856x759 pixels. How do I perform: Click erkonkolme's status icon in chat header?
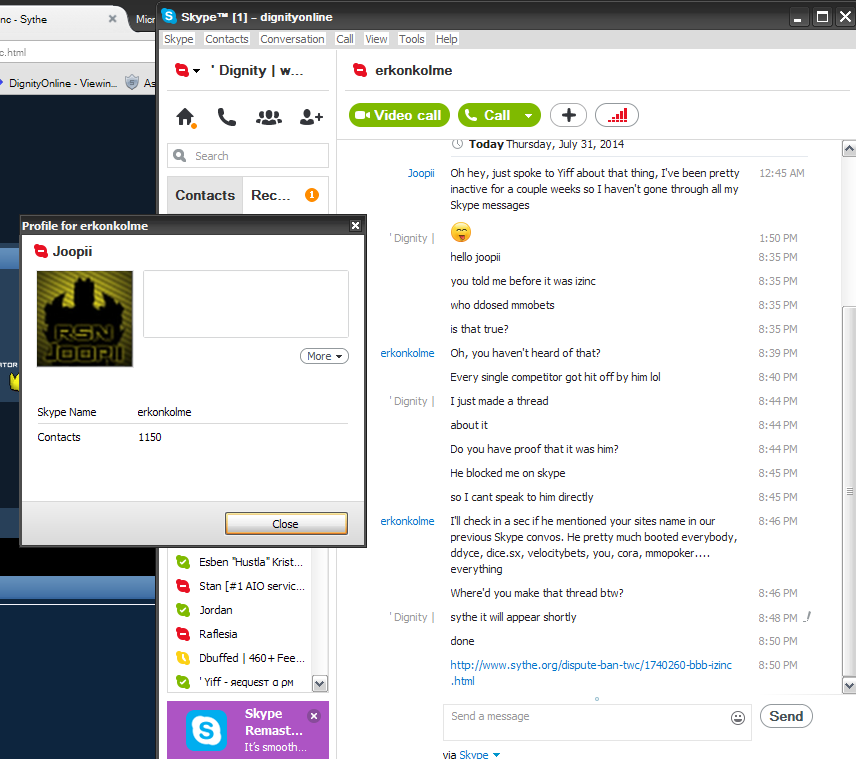(x=360, y=70)
